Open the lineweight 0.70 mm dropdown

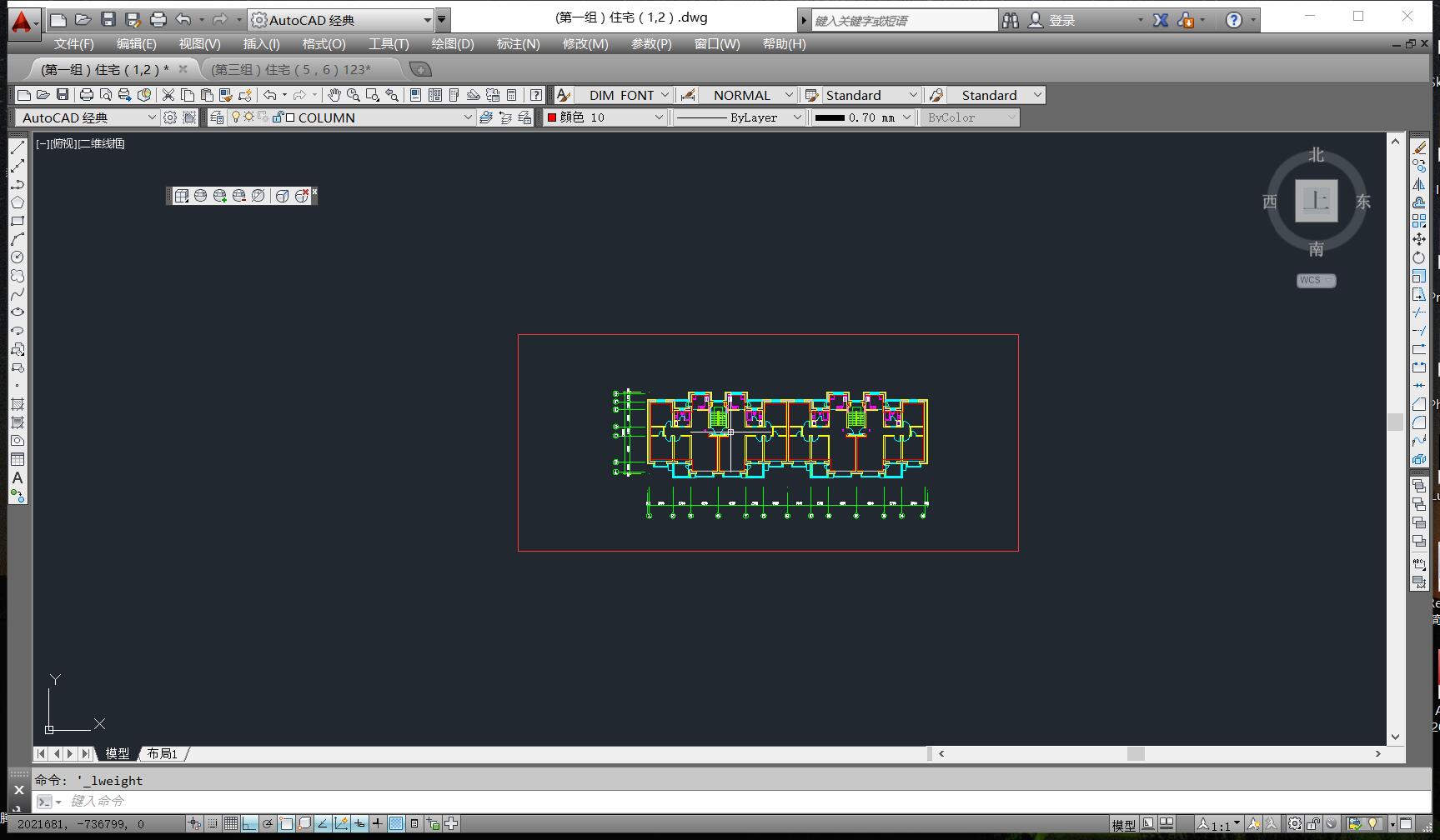[906, 117]
